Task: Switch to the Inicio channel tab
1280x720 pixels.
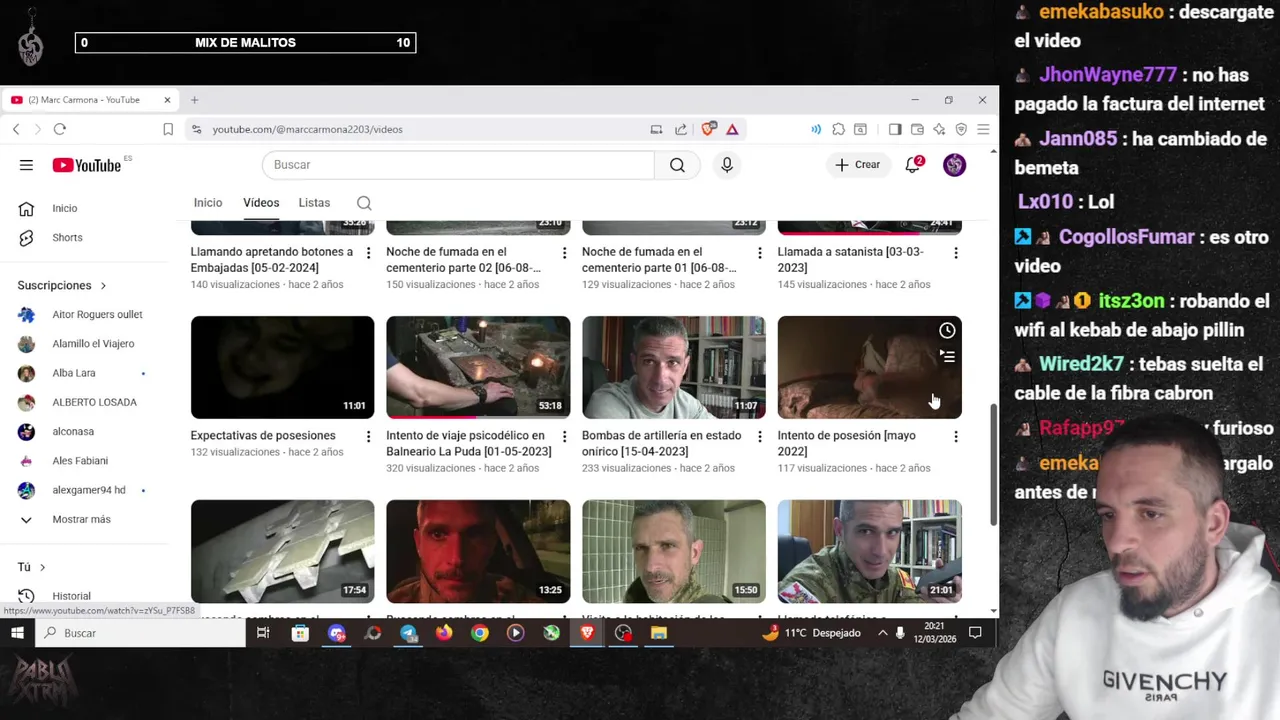Action: (208, 203)
